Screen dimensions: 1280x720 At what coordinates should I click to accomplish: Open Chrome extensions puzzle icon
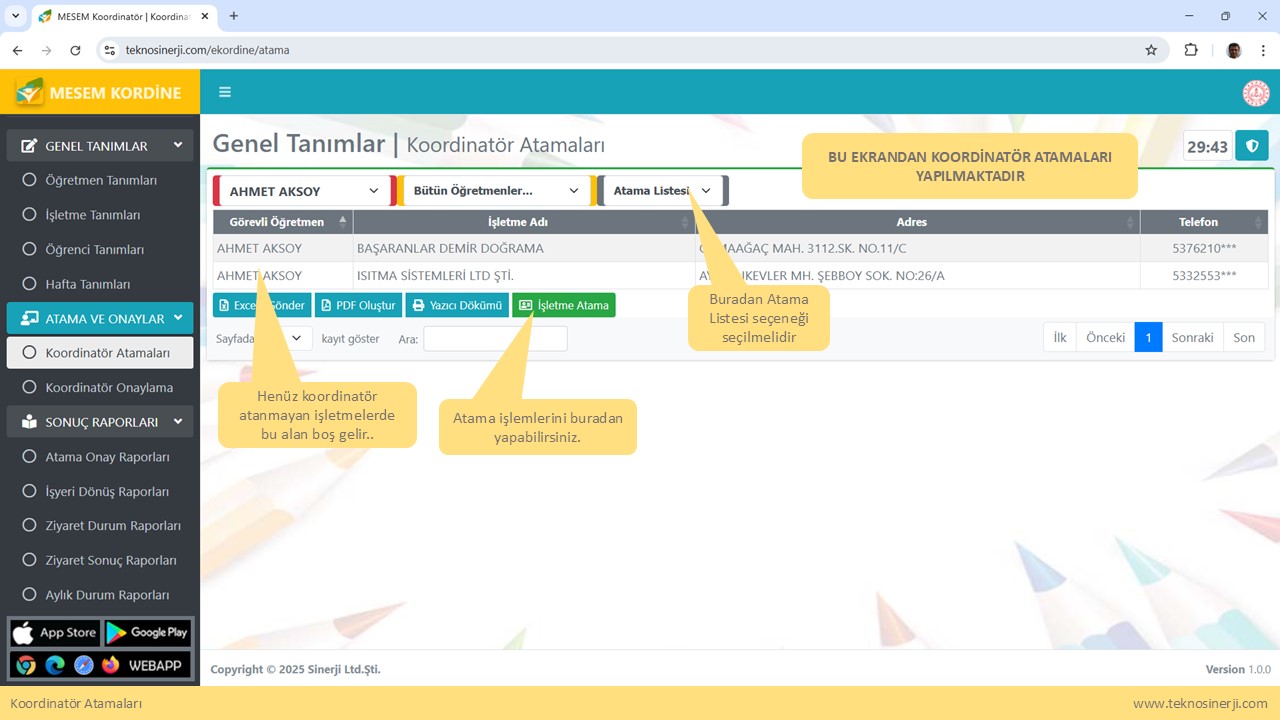pos(1191,50)
